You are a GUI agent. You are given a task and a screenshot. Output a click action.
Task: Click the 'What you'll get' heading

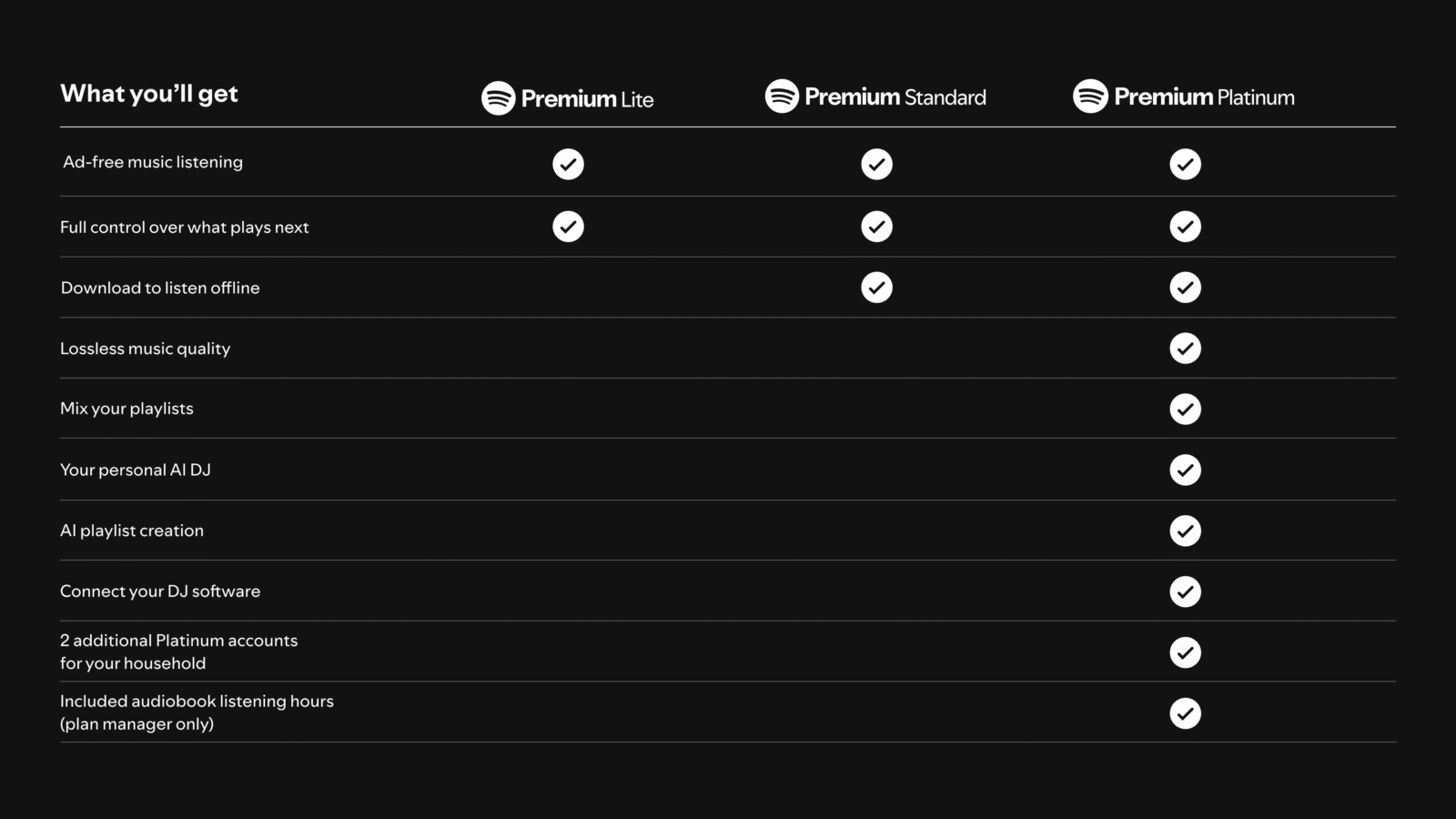click(149, 94)
